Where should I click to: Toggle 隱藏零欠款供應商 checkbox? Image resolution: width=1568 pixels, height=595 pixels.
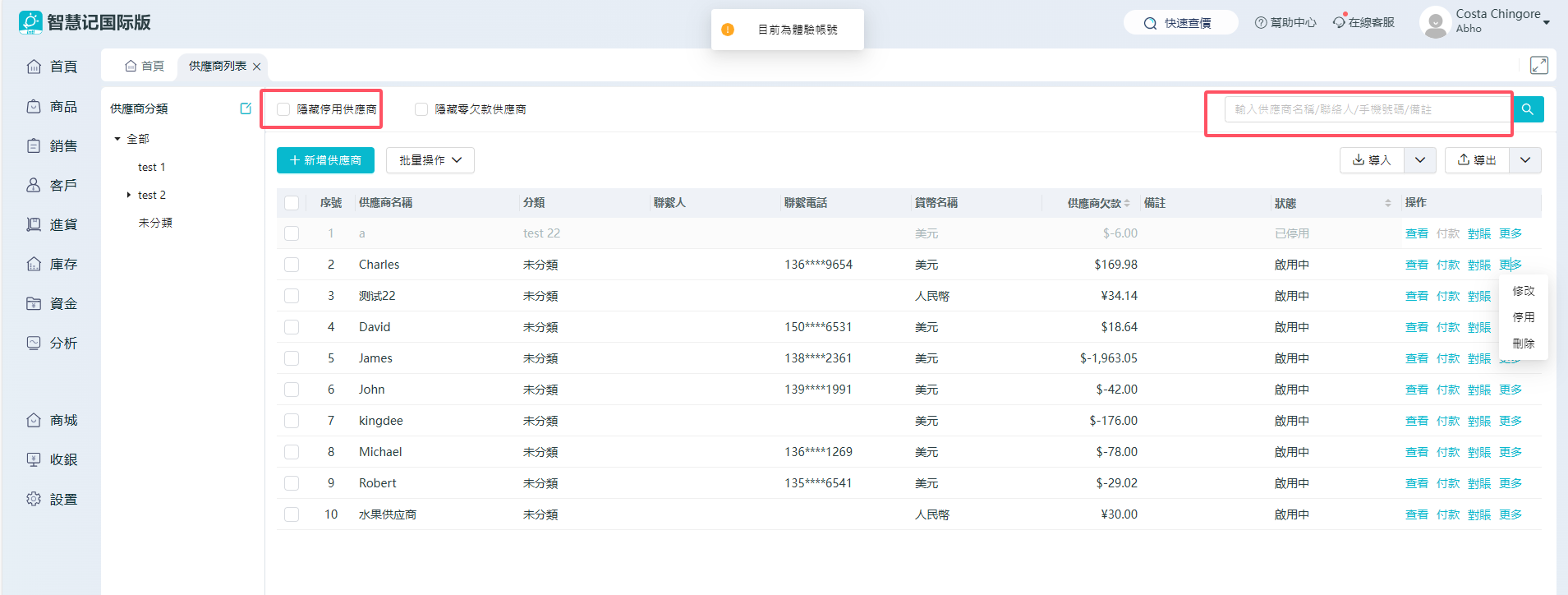(x=421, y=109)
